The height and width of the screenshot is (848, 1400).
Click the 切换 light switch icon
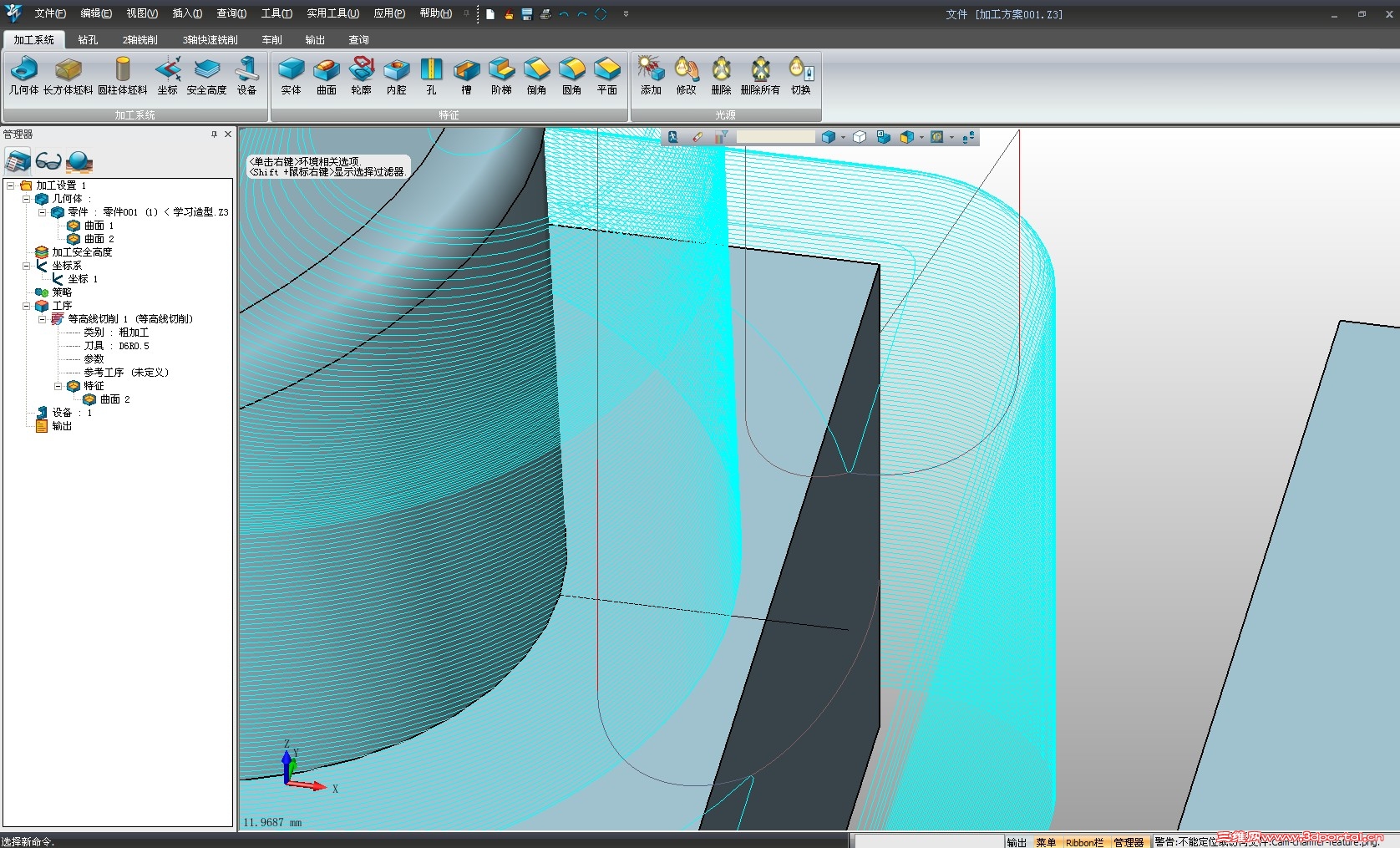tap(800, 75)
